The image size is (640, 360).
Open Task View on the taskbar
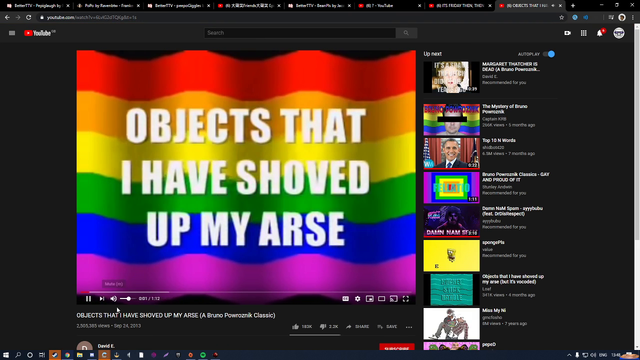[42, 355]
